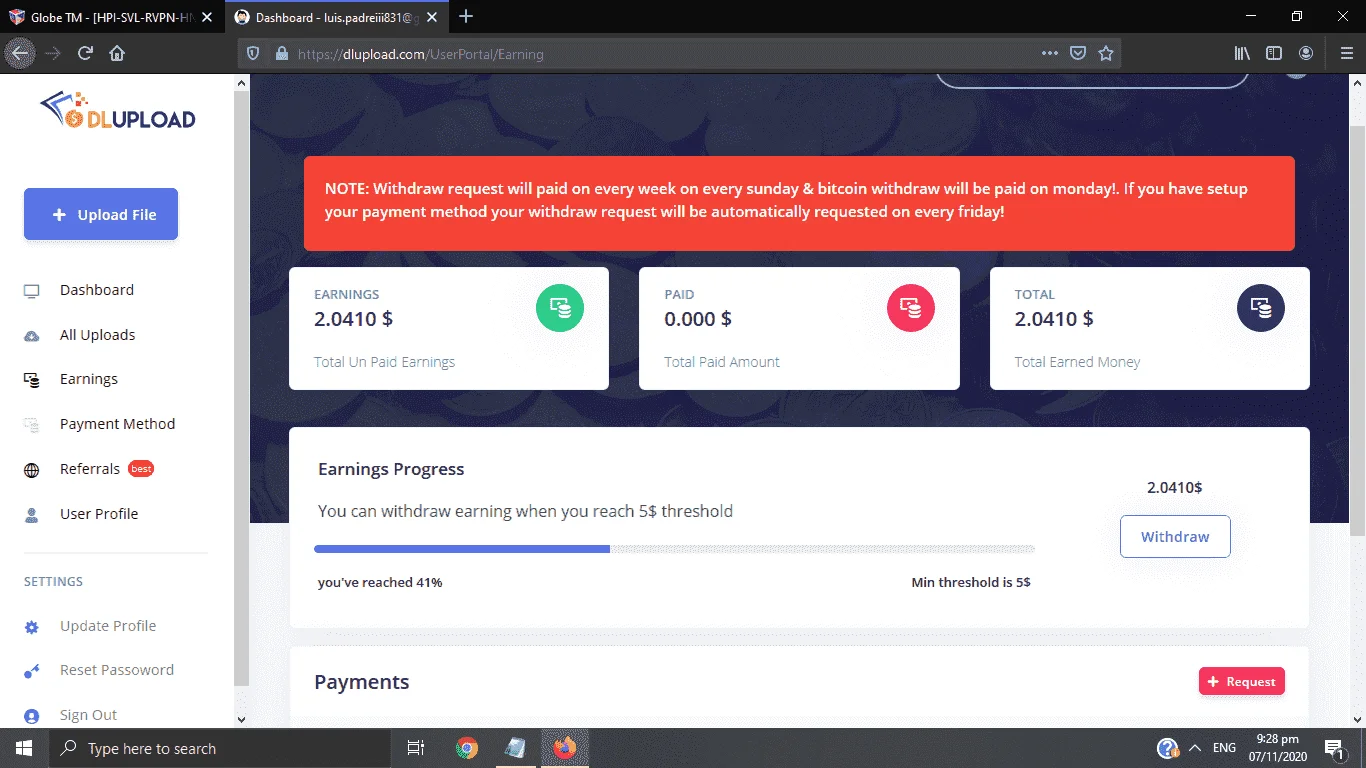Click the address bar URL
The height and width of the screenshot is (768, 1366).
pyautogui.click(x=421, y=54)
